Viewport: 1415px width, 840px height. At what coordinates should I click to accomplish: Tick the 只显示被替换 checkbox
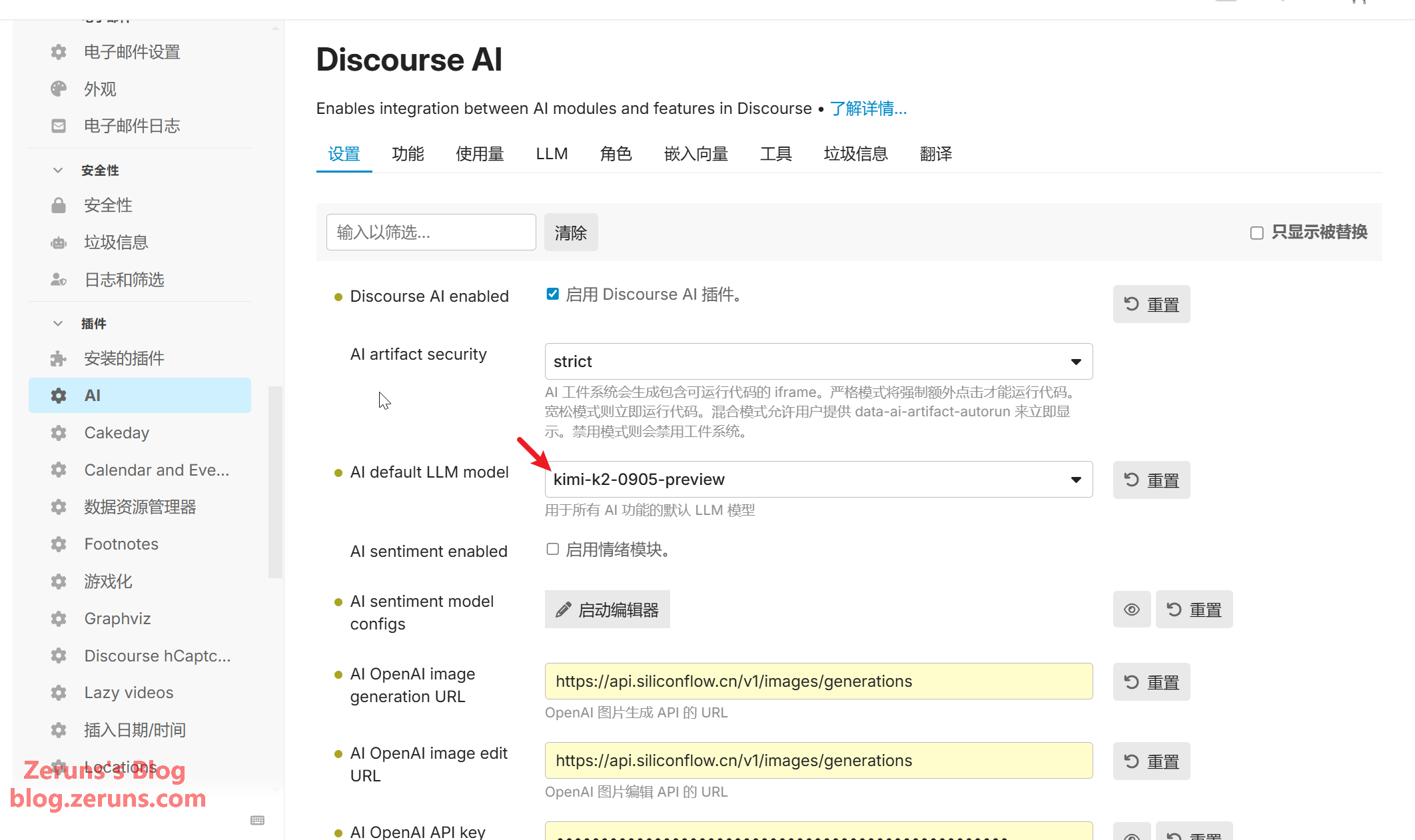[1256, 232]
